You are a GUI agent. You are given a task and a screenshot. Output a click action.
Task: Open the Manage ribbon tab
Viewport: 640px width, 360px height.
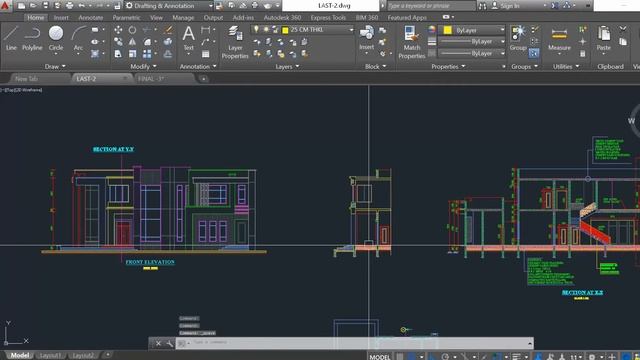(183, 18)
